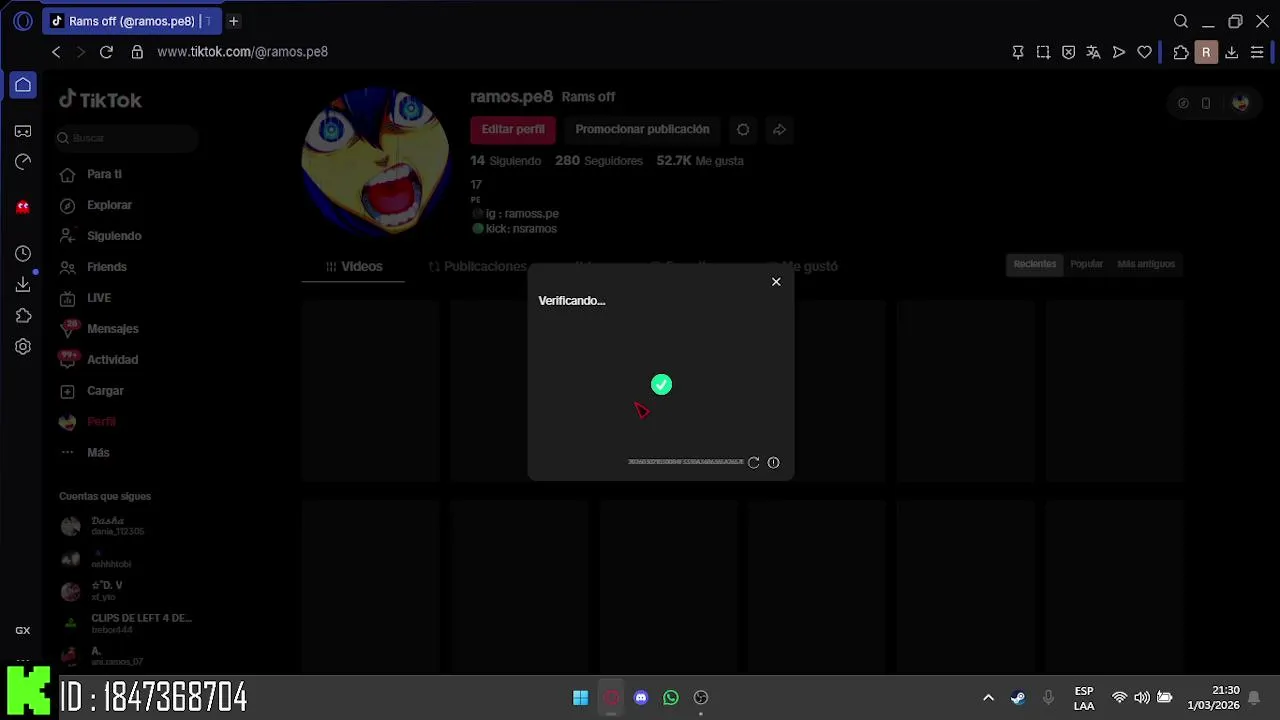Take a snapshot with the toolbar capture icon
1280x720 pixels.
point(1043,52)
